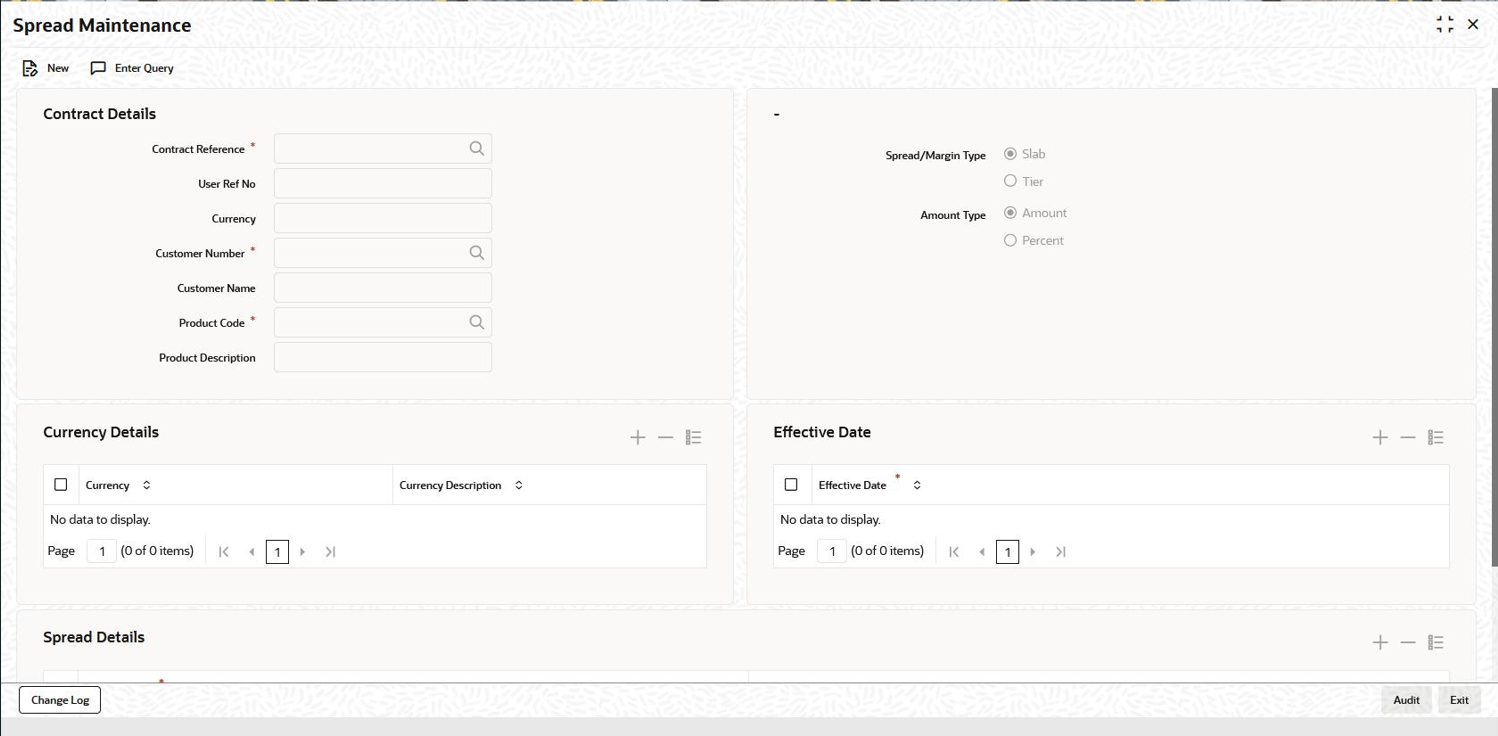This screenshot has width=1498, height=736.
Task: Go to first page of Effective Date table
Action: point(954,552)
